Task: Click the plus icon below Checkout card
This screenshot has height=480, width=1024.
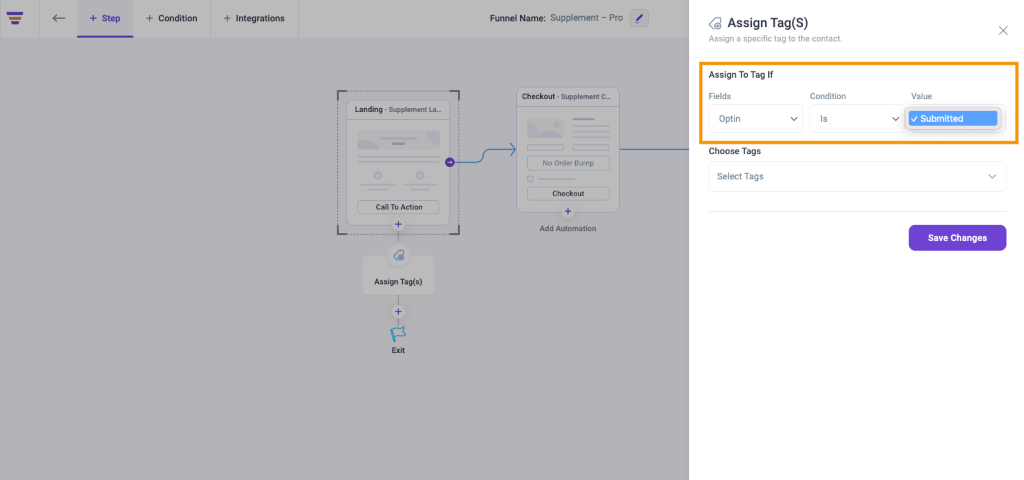Action: (x=568, y=212)
